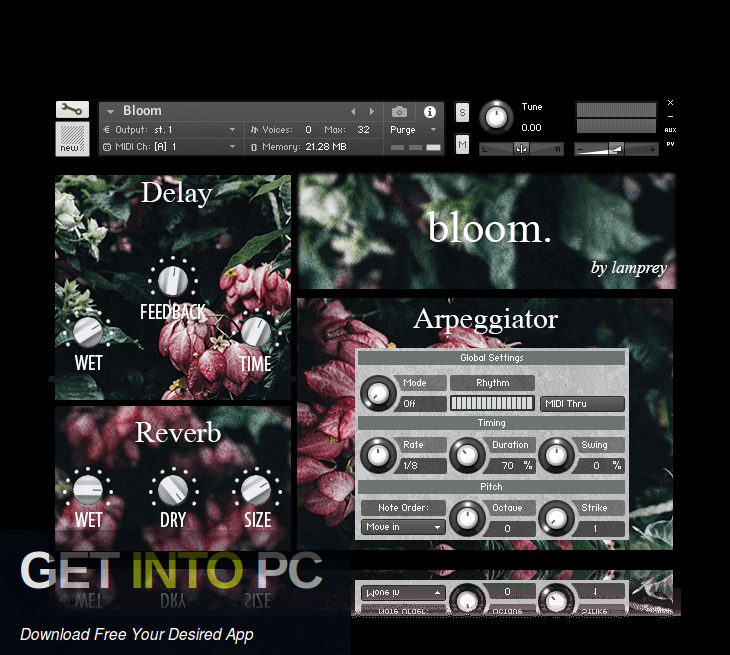Toggle the AUX sends view
Viewport: 730px width, 655px height.
click(x=670, y=130)
